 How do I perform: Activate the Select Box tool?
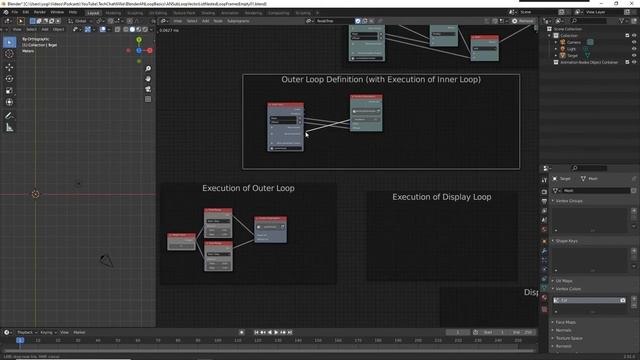tap(9, 42)
